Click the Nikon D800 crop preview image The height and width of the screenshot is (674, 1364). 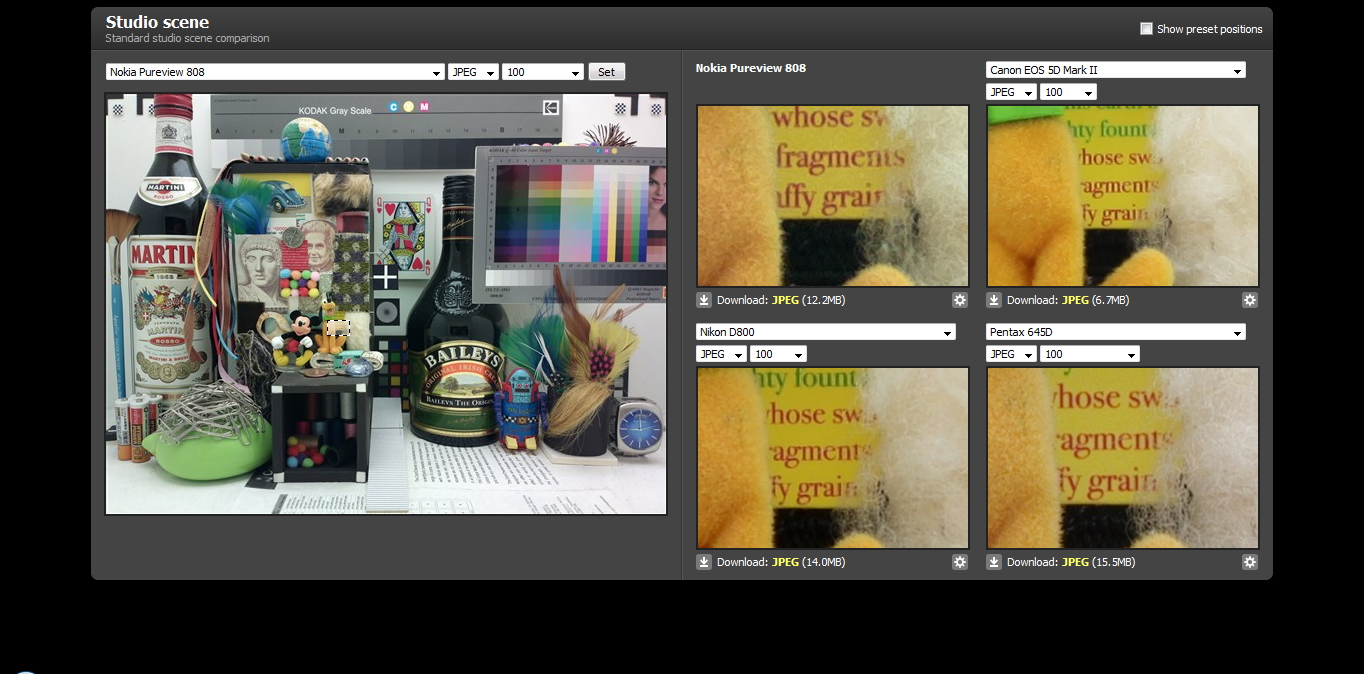click(833, 458)
